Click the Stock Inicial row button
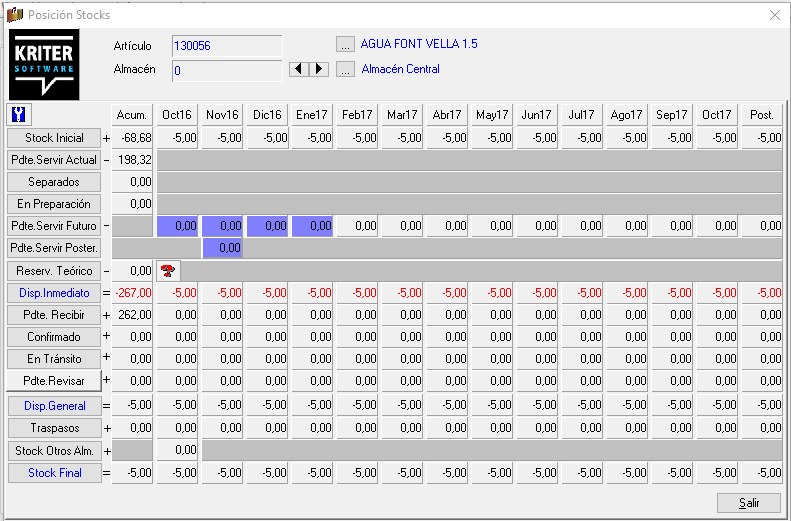 pyautogui.click(x=54, y=138)
